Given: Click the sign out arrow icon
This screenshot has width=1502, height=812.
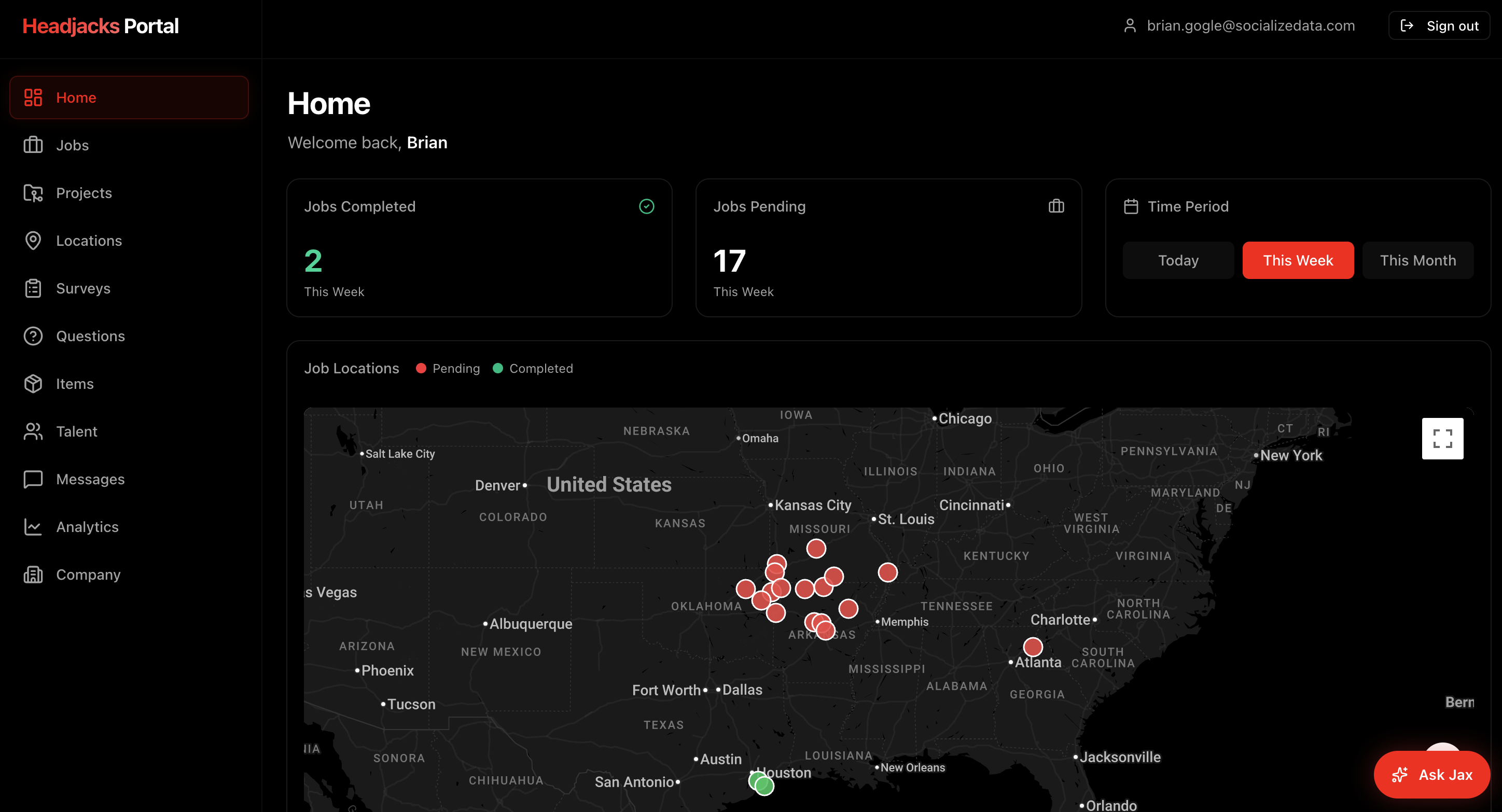Looking at the screenshot, I should pos(1407,25).
